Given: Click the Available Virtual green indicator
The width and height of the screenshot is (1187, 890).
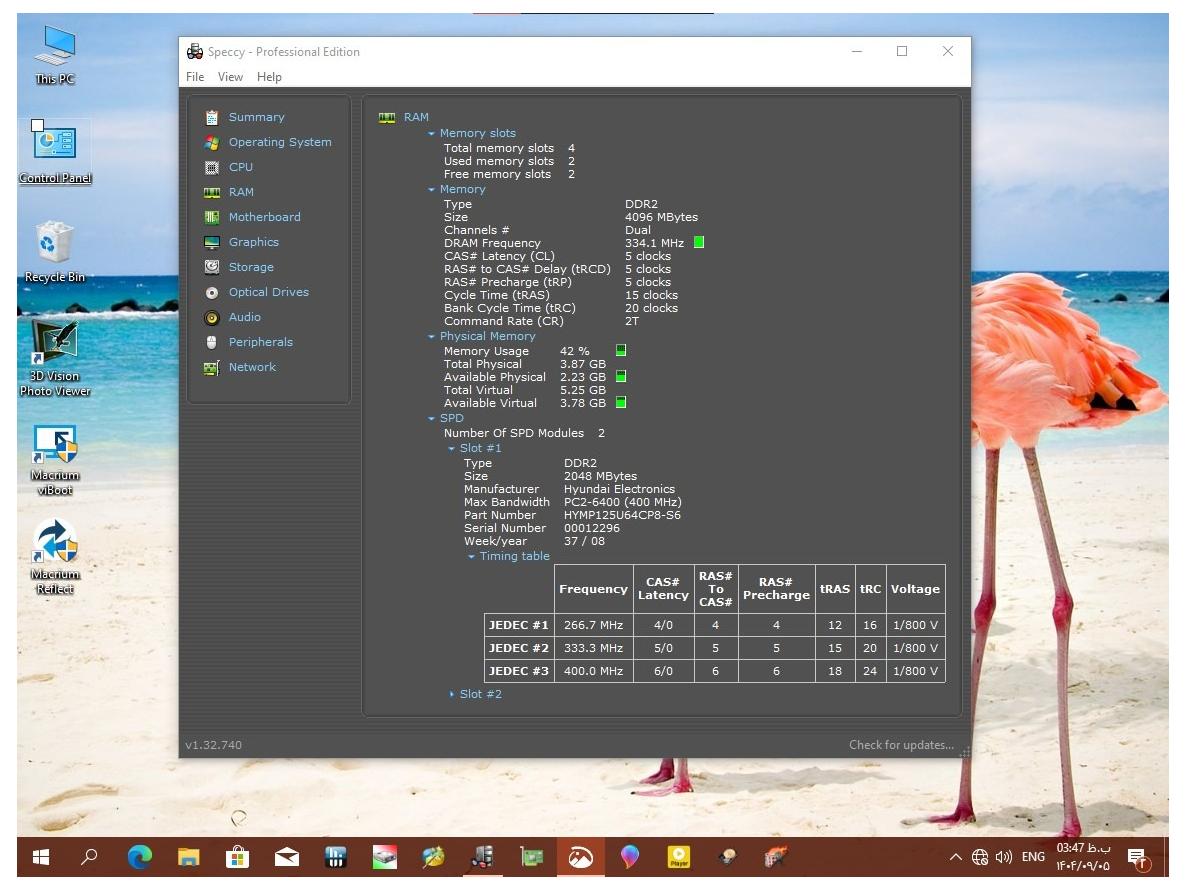Looking at the screenshot, I should pyautogui.click(x=621, y=403).
